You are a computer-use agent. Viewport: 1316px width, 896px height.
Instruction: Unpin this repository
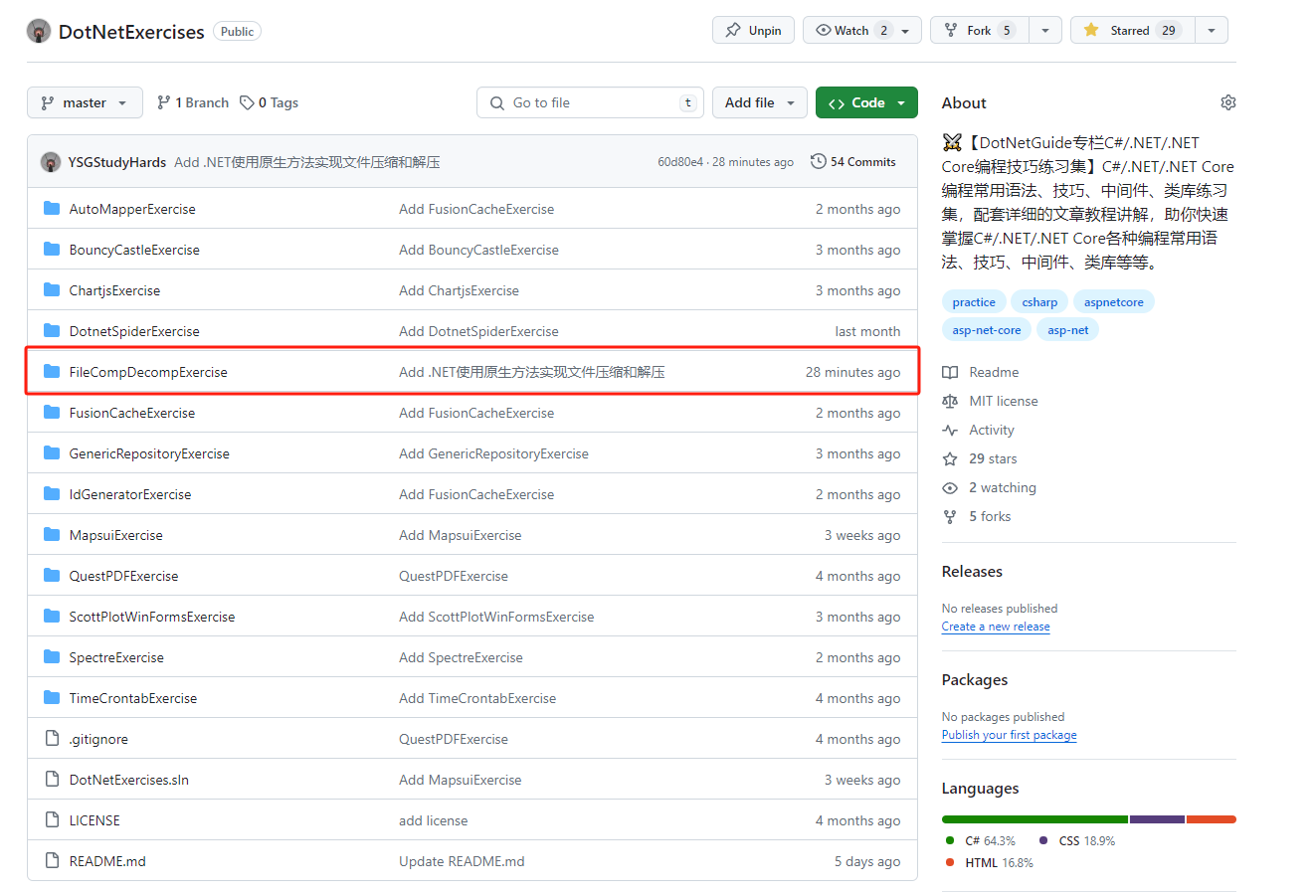(x=753, y=31)
